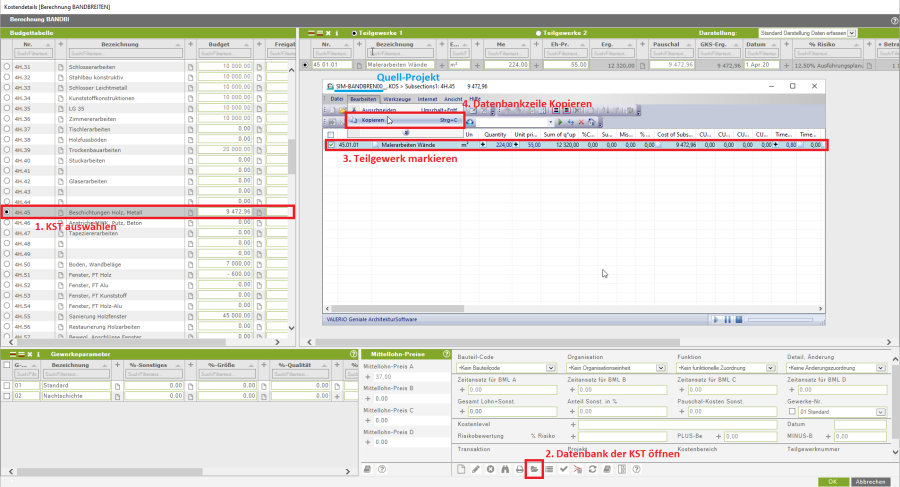Click the printer icon in bottom toolbar
Viewport: 900px width, 487px height.
click(x=520, y=468)
